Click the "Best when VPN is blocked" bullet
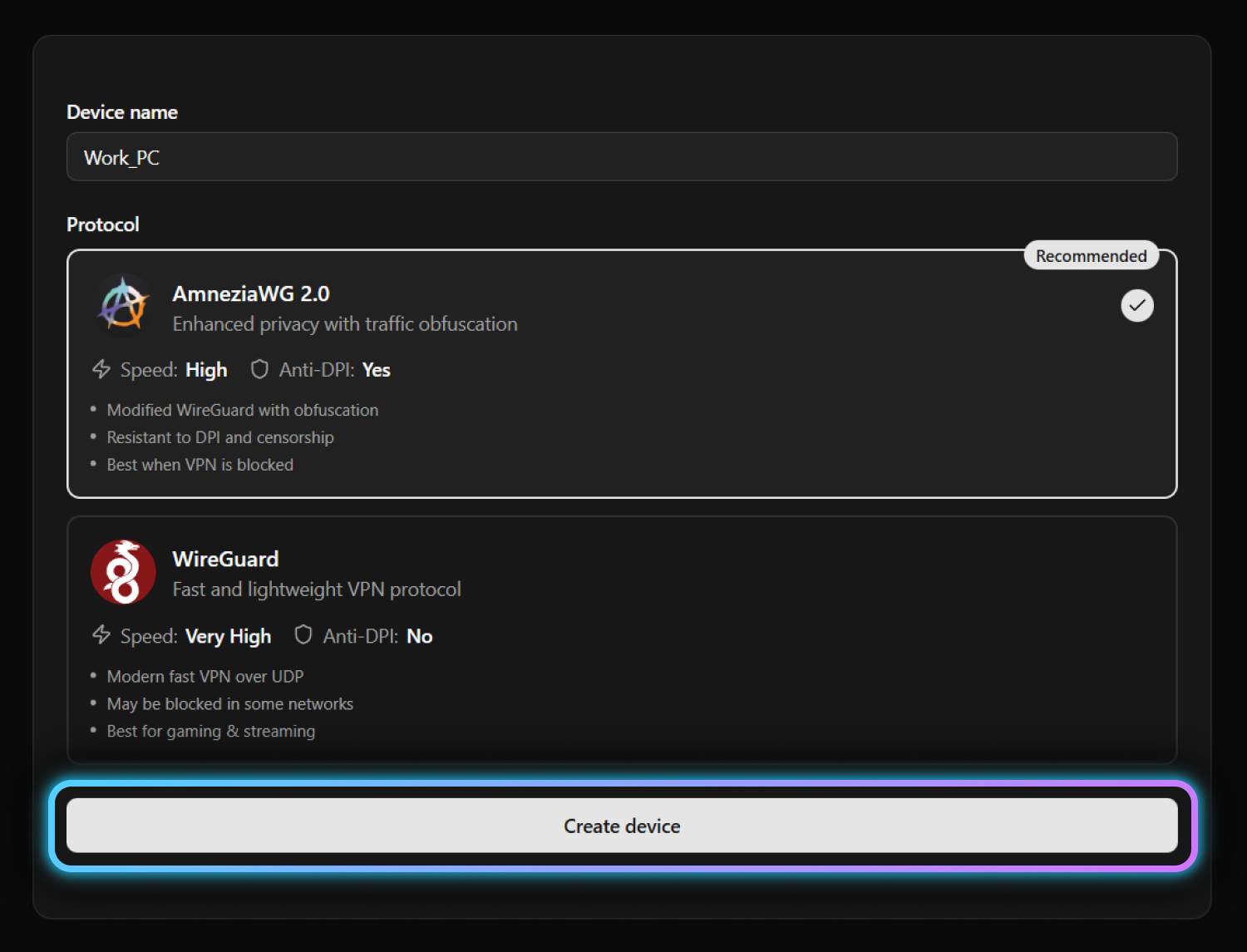This screenshot has width=1247, height=952. click(x=200, y=465)
